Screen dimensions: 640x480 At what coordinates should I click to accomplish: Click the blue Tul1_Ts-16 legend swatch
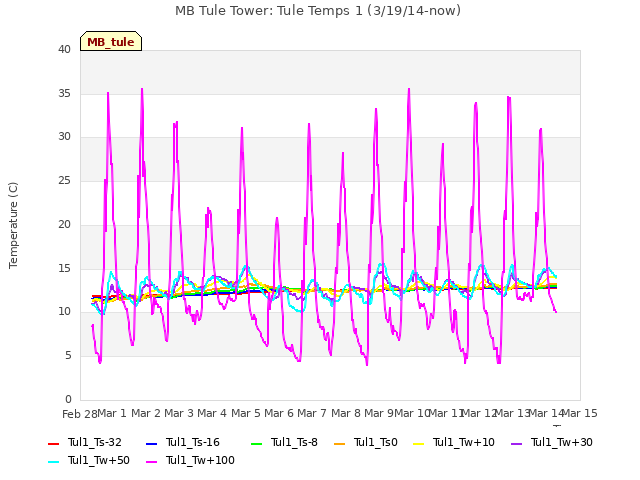tap(151, 443)
